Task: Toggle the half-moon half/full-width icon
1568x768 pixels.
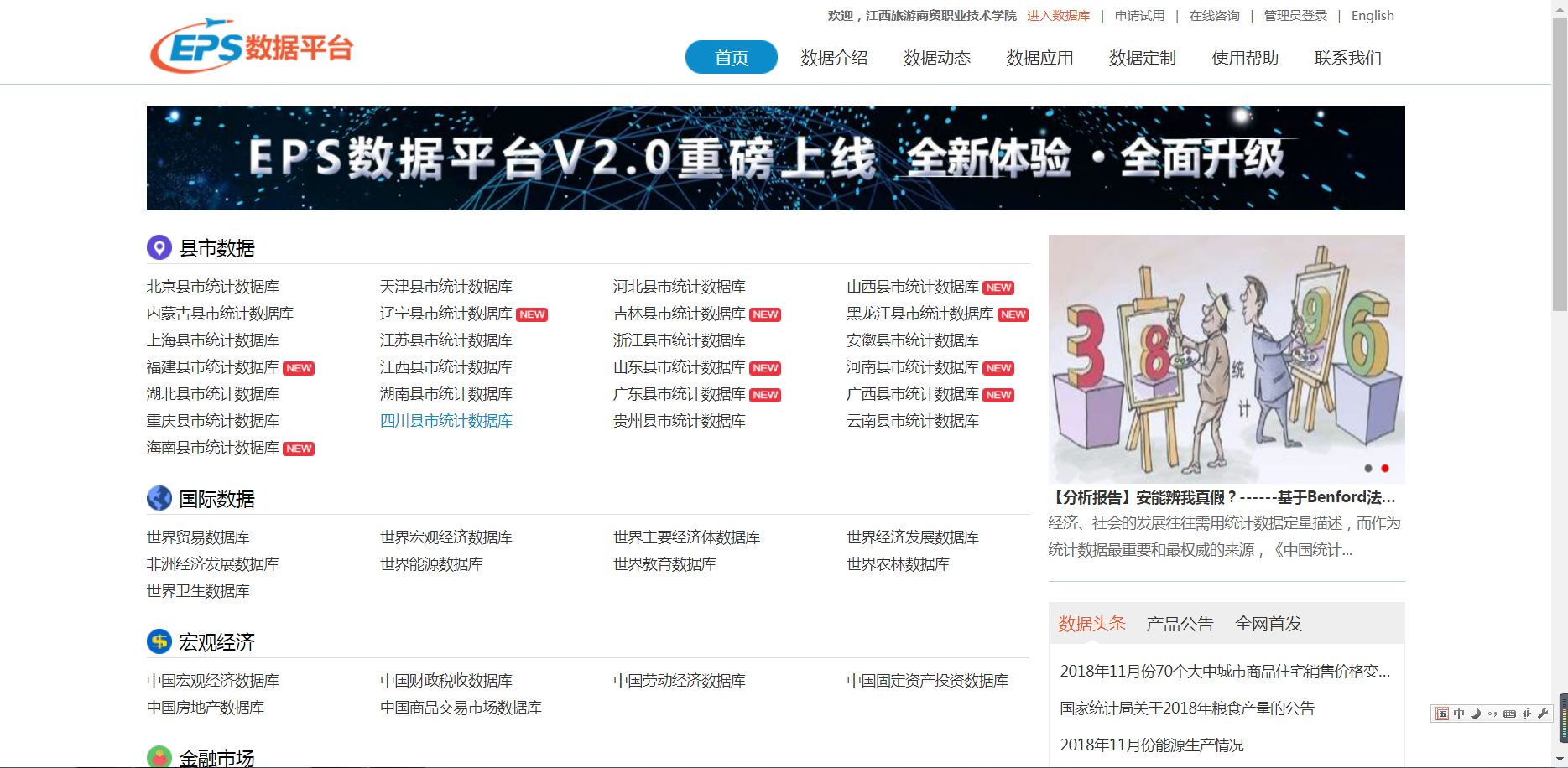Action: pos(1476,714)
